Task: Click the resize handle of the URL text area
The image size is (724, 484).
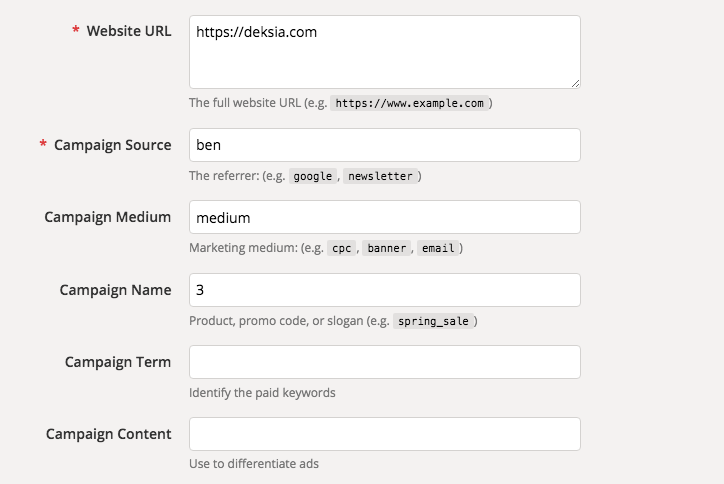Action: (x=575, y=83)
